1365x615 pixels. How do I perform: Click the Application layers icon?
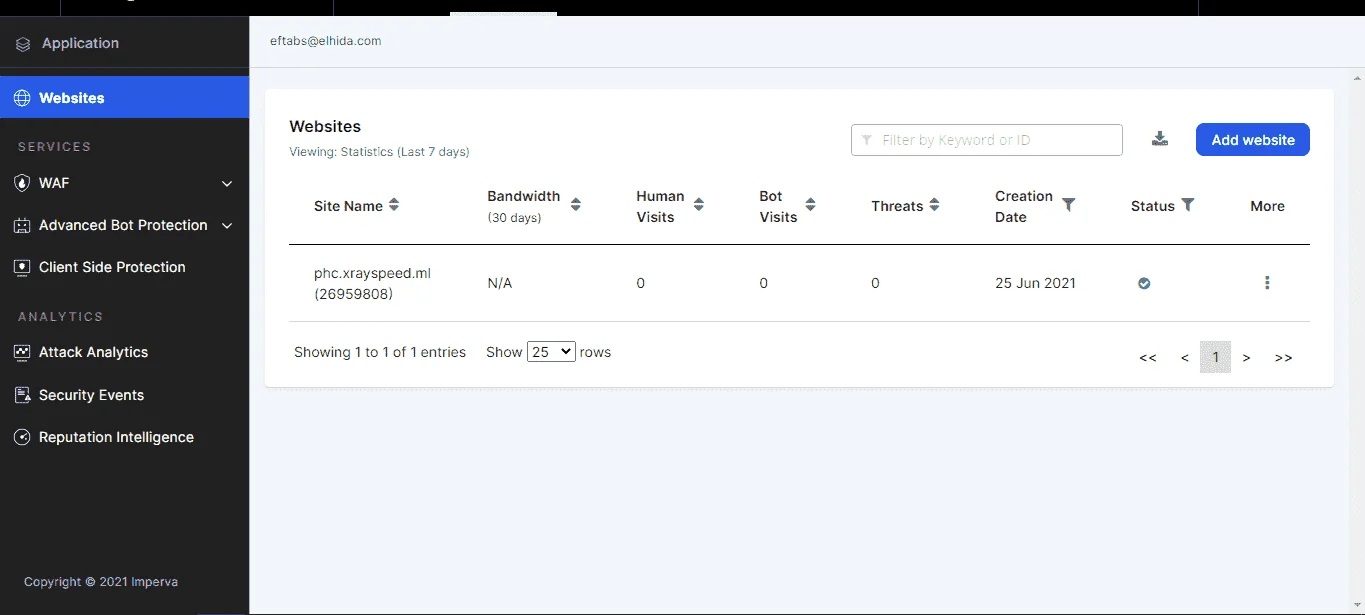(x=23, y=44)
